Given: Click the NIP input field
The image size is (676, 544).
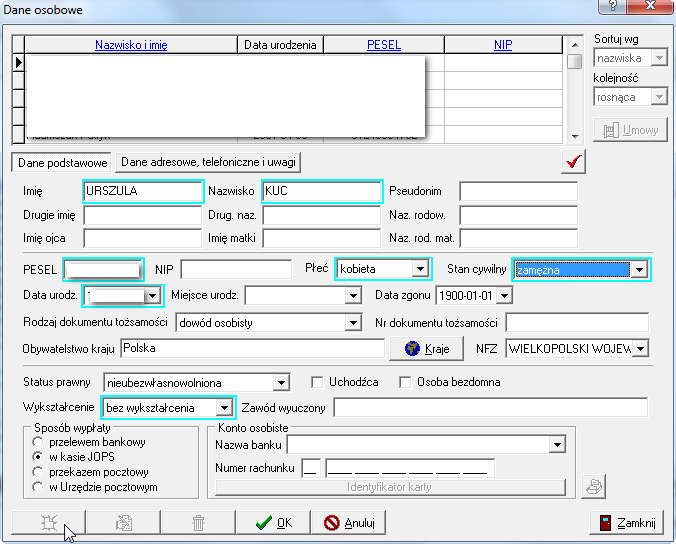Looking at the screenshot, I should pos(236,269).
